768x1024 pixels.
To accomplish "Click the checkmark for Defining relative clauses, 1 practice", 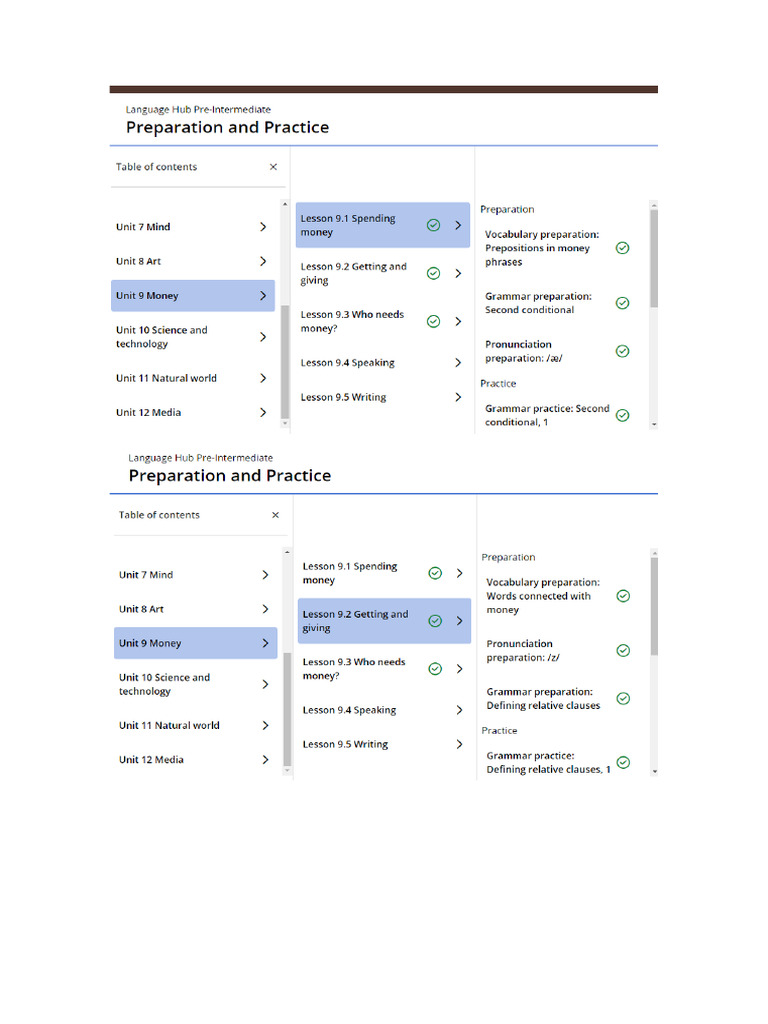I will 623,762.
